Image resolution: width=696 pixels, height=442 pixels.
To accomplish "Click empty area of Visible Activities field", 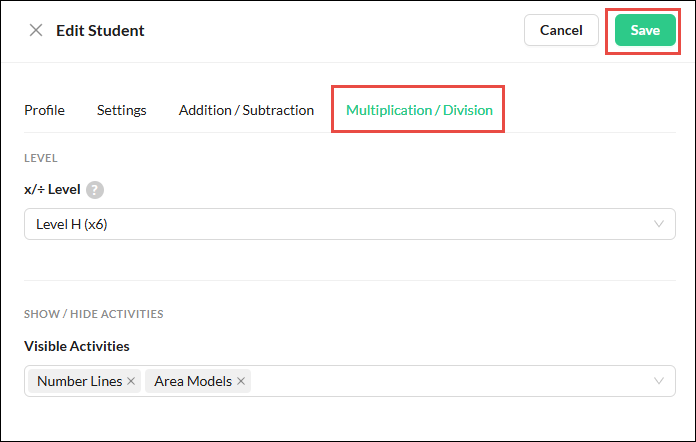I will 448,381.
